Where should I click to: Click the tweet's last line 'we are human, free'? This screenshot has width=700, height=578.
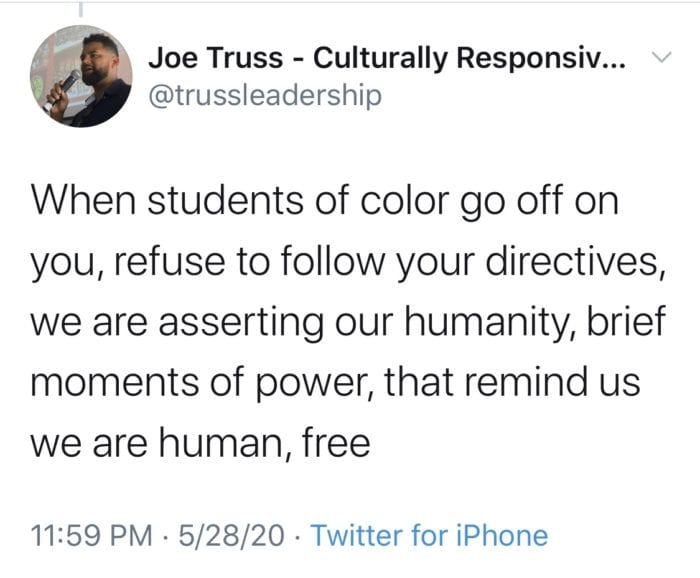tap(200, 443)
